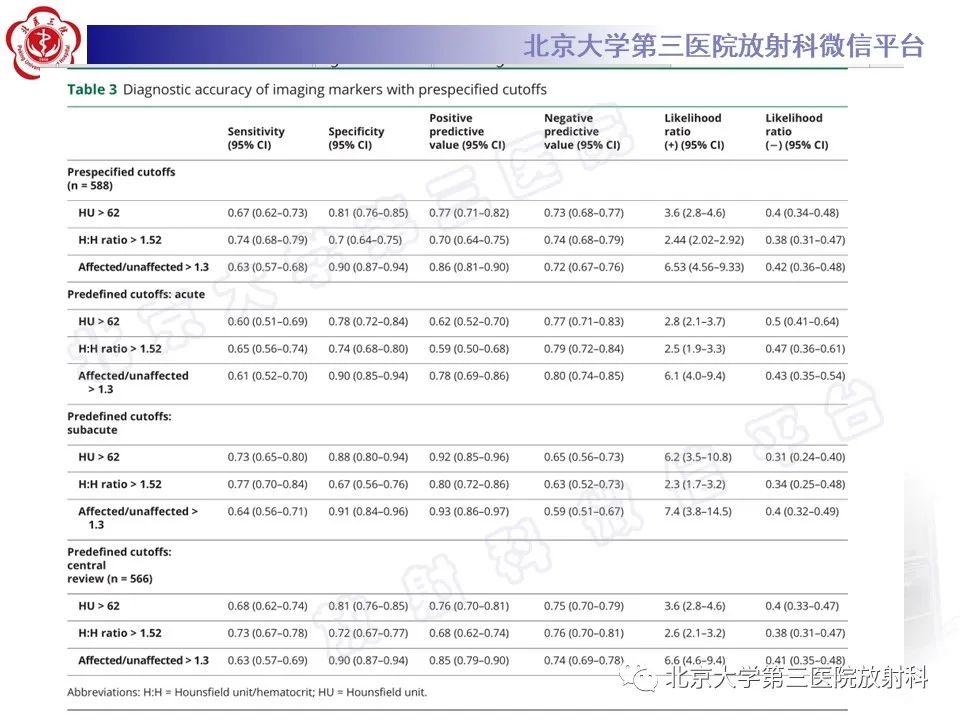This screenshot has height=720, width=960.
Task: Click the central review value '0.75 (0.70–0.79)'
Action: 584,606
